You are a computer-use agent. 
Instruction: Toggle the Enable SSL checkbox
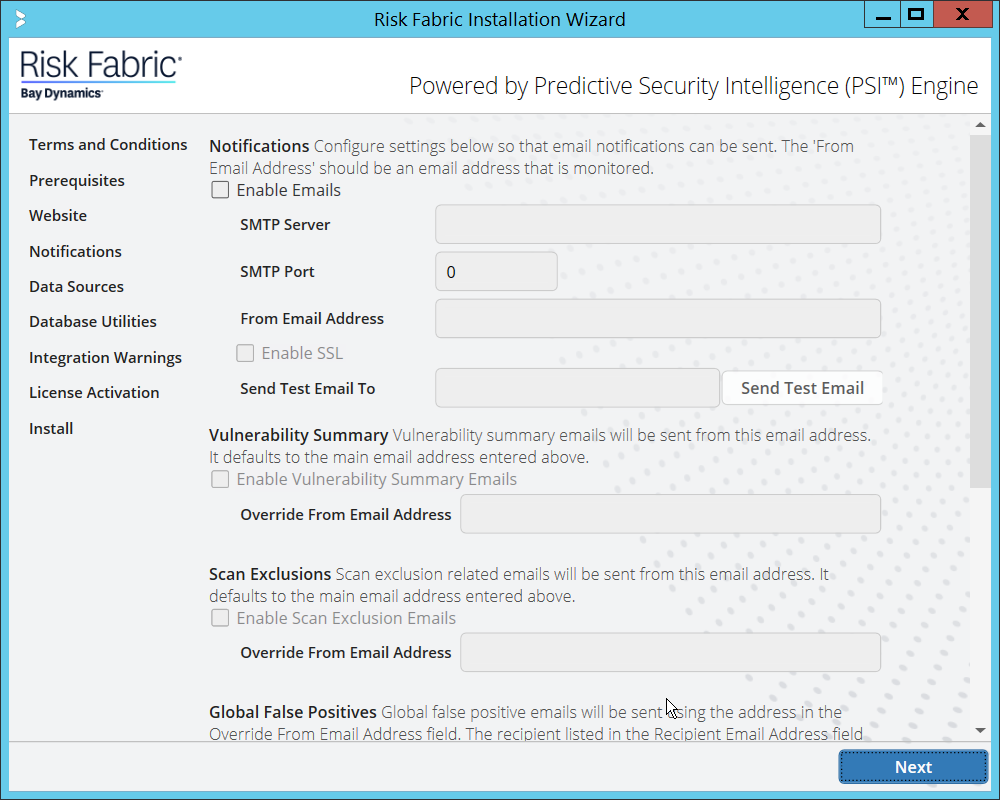245,353
